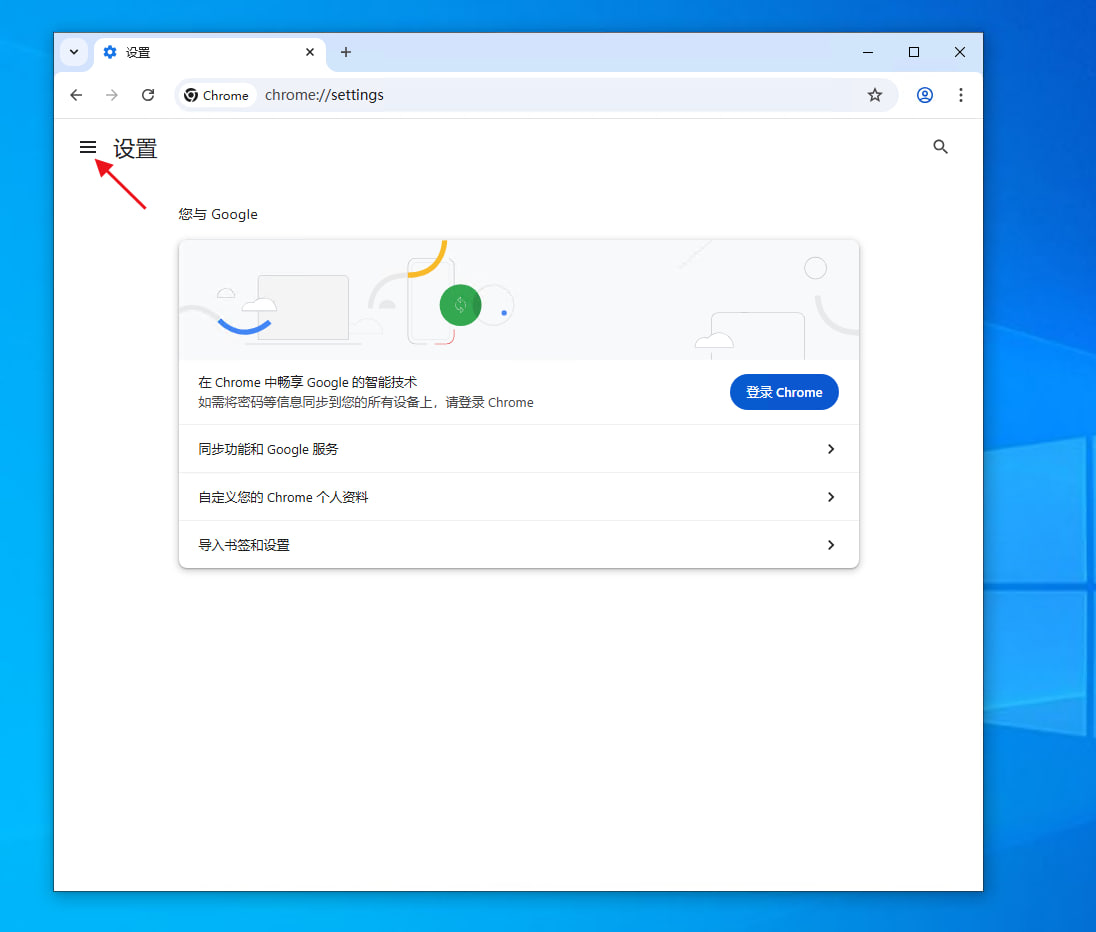This screenshot has height=932, width=1096.
Task: Bookmark this page with the star icon
Action: pyautogui.click(x=875, y=95)
